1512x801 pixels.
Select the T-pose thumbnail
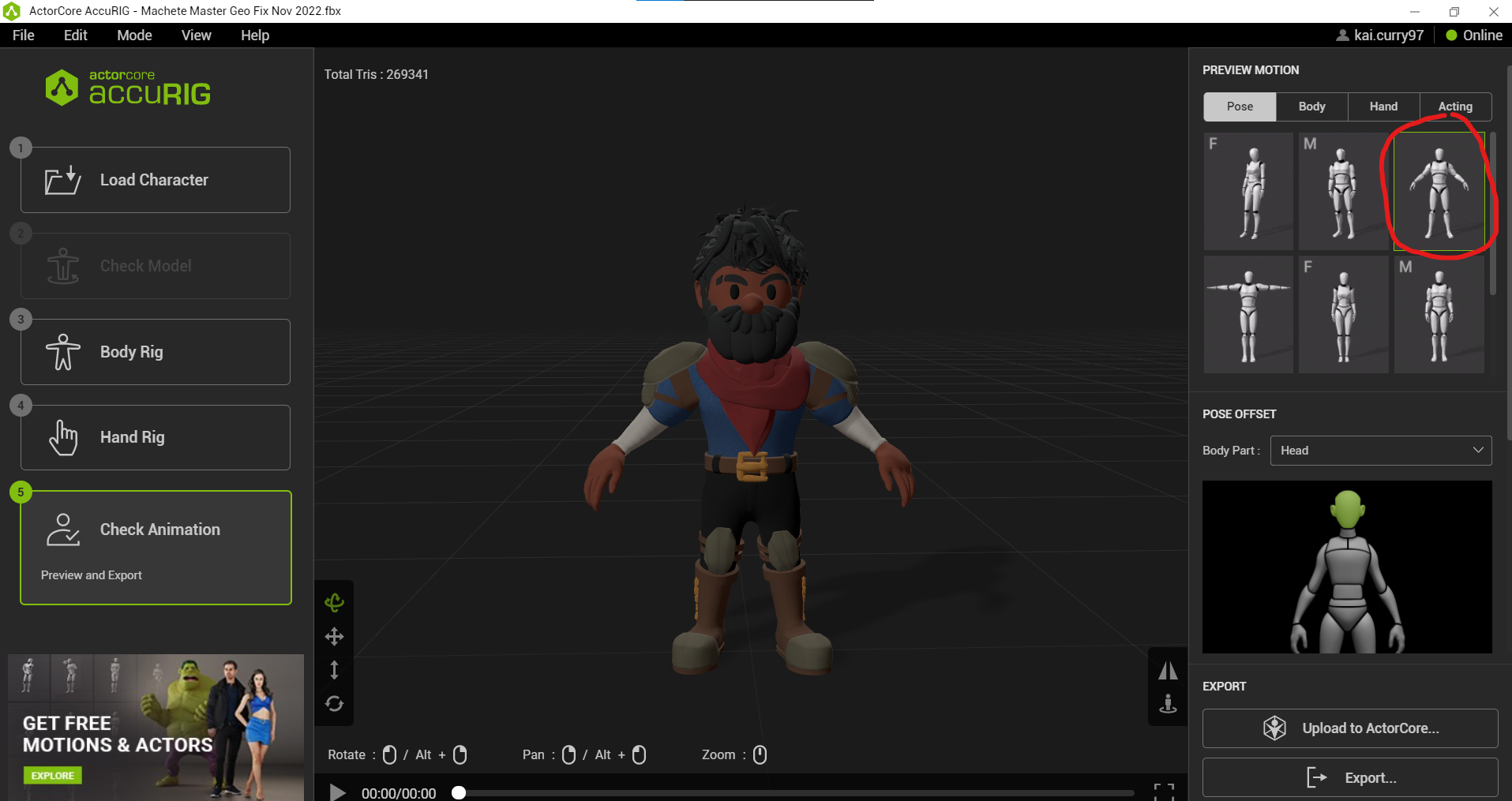[1248, 314]
